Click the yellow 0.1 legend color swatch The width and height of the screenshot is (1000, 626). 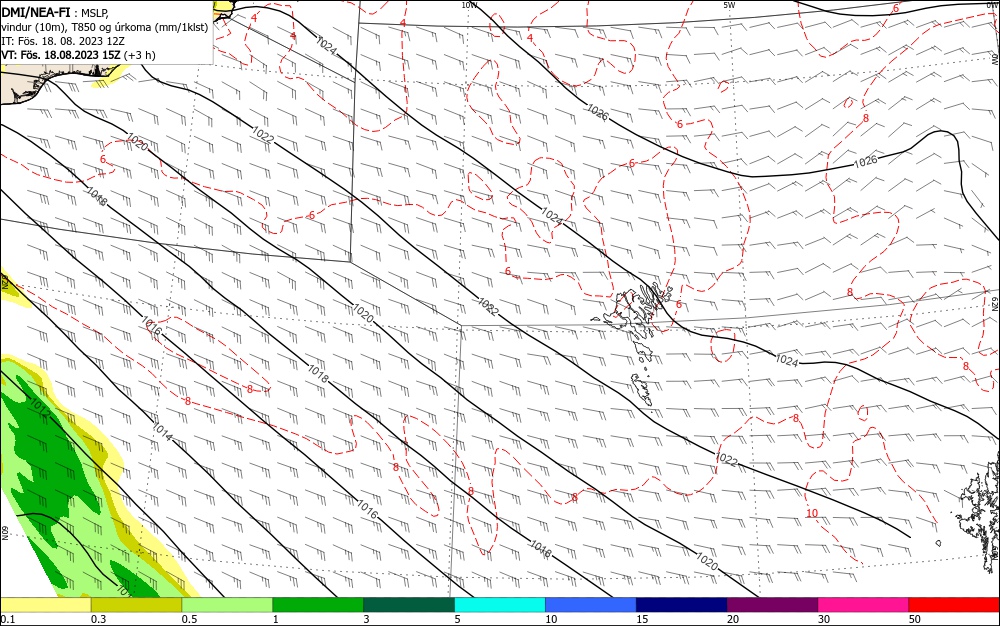click(x=45, y=604)
